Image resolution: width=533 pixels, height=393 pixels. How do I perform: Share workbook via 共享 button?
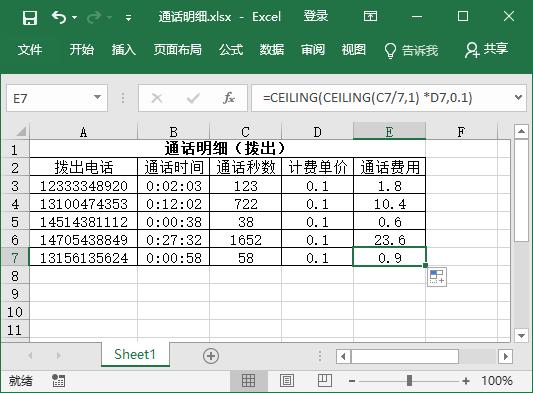click(486, 50)
